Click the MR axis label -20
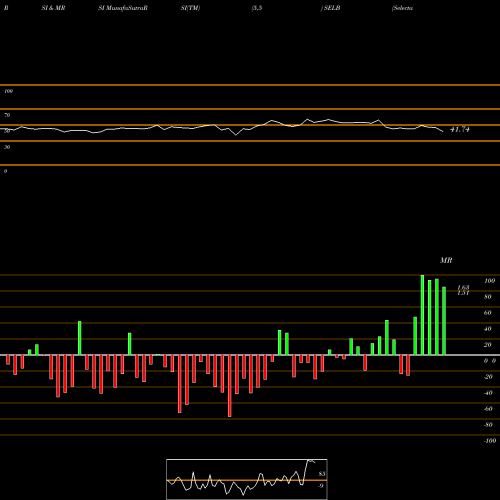Viewport: 500px width, 500px height. pyautogui.click(x=488, y=377)
